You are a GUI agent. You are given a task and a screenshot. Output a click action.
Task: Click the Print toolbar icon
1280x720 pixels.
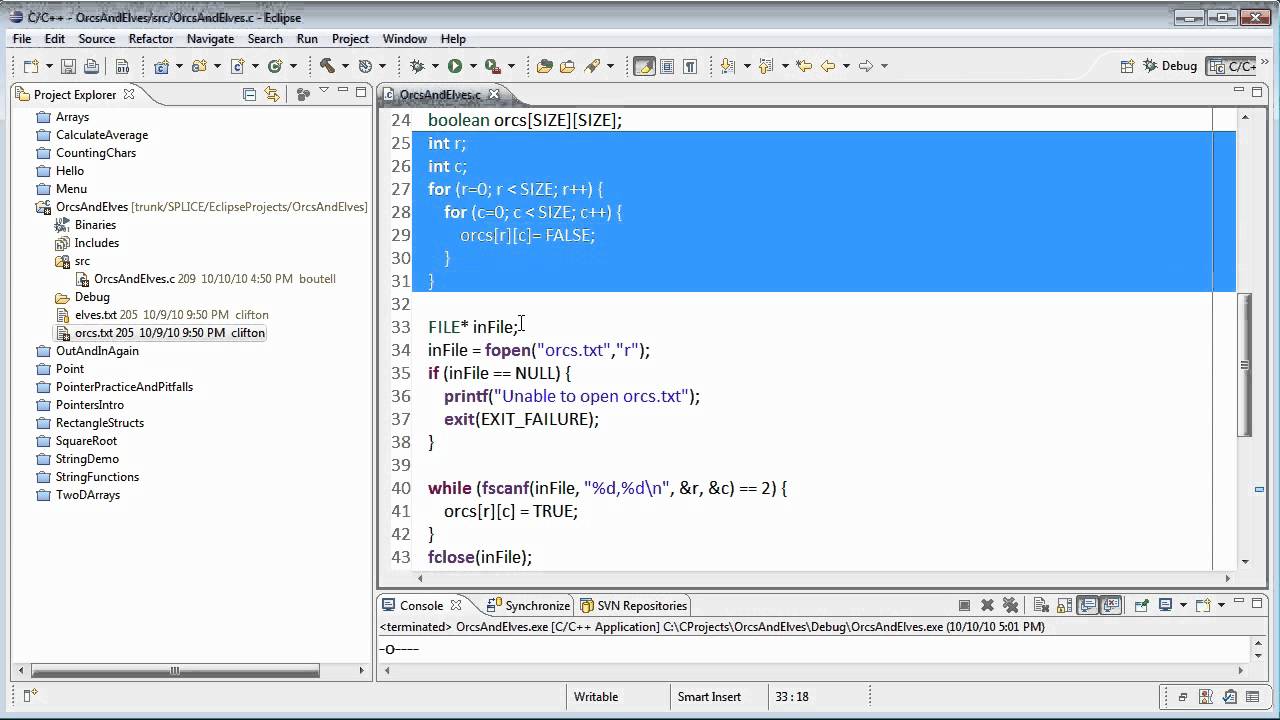point(91,66)
